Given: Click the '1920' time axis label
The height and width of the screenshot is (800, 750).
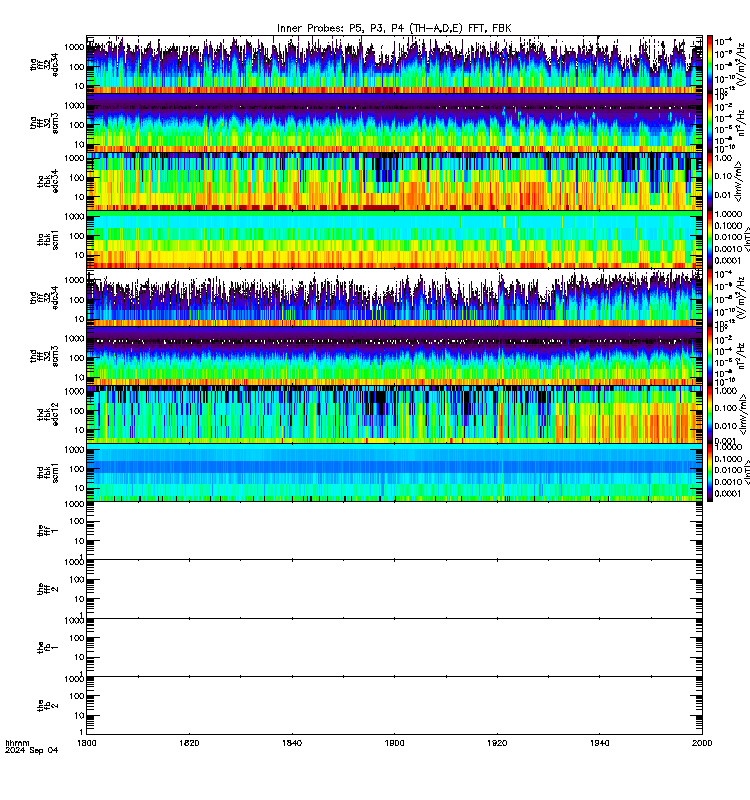Looking at the screenshot, I should 497,743.
